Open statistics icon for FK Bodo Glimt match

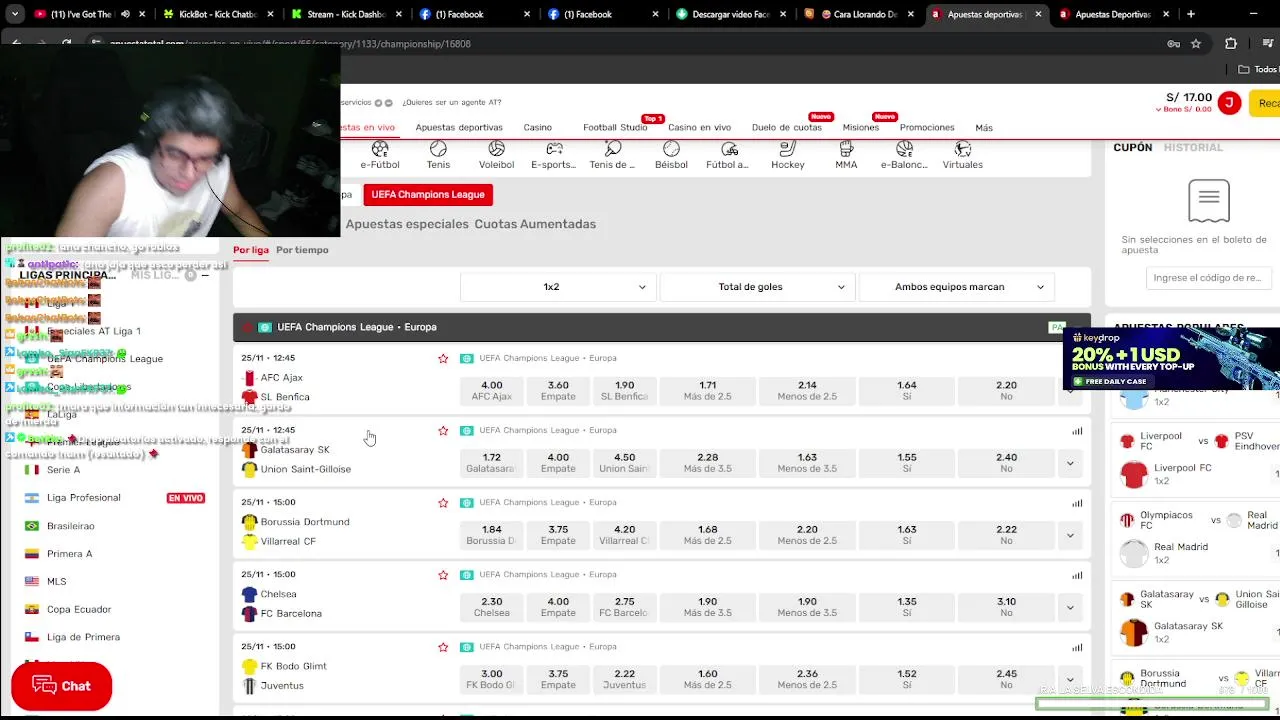click(1077, 647)
